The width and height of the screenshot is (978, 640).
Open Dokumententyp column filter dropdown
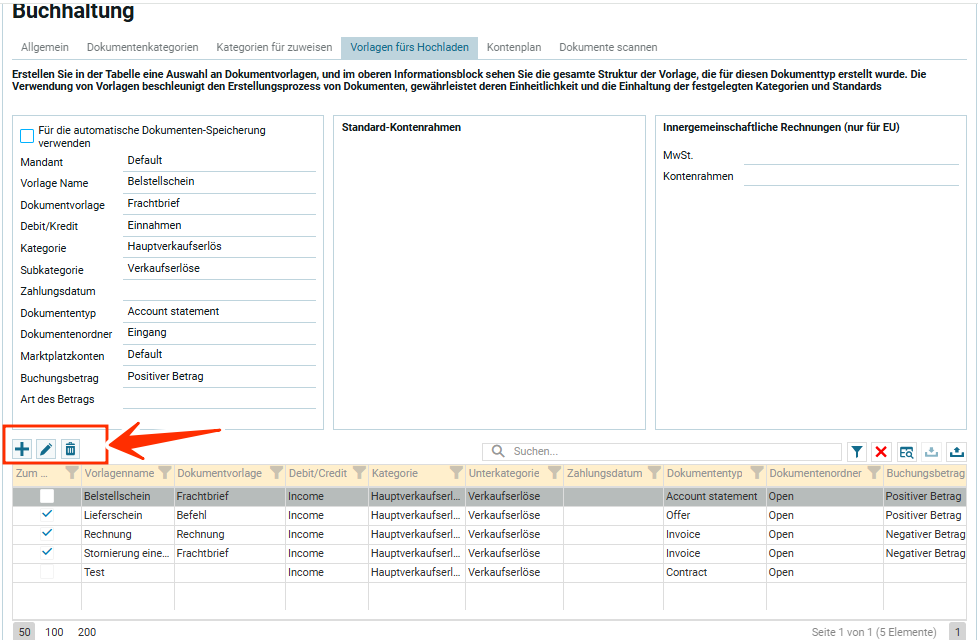pyautogui.click(x=756, y=473)
